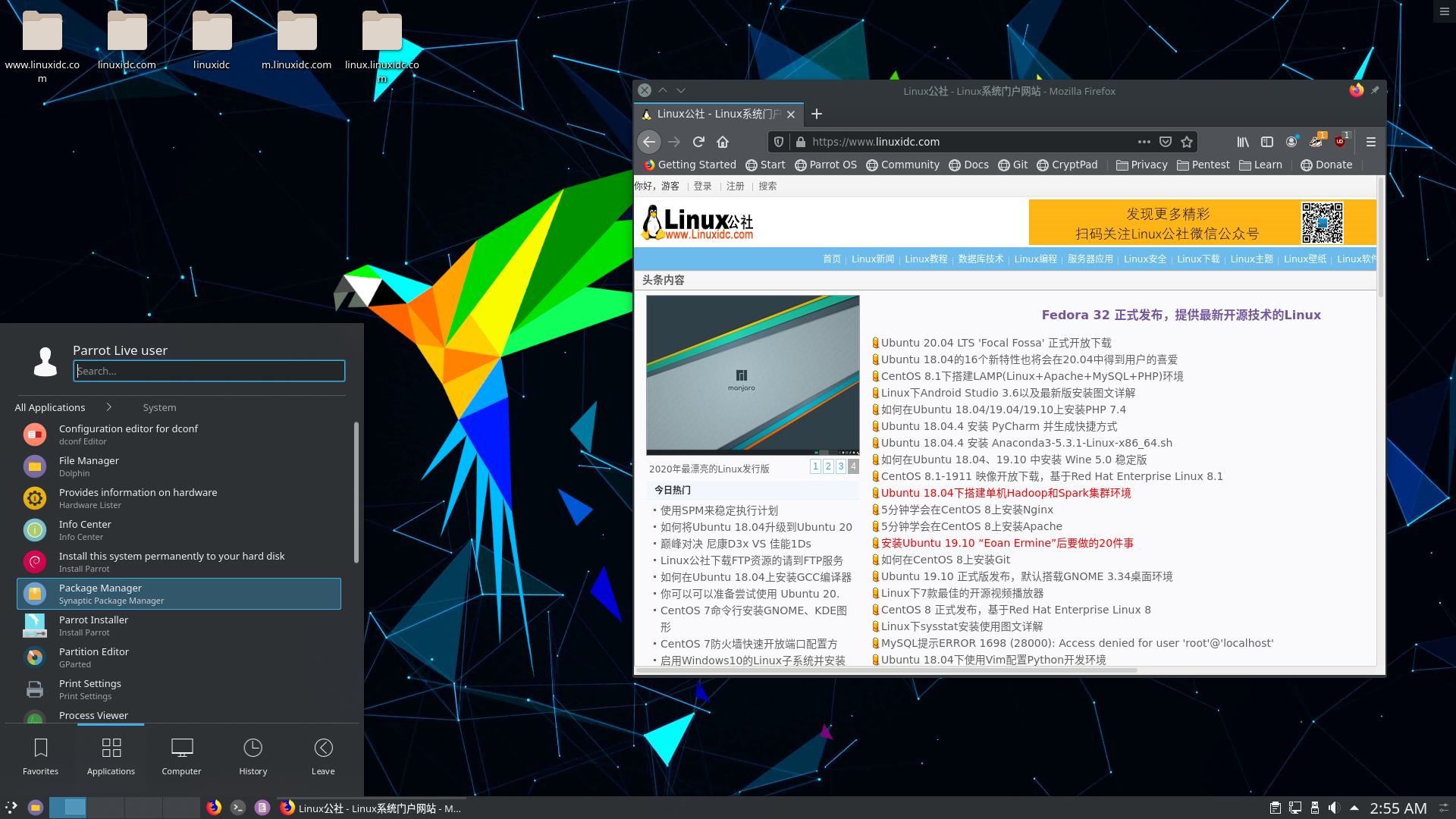Open the page actions dropdown in address bar
The height and width of the screenshot is (819, 1456).
point(1144,142)
